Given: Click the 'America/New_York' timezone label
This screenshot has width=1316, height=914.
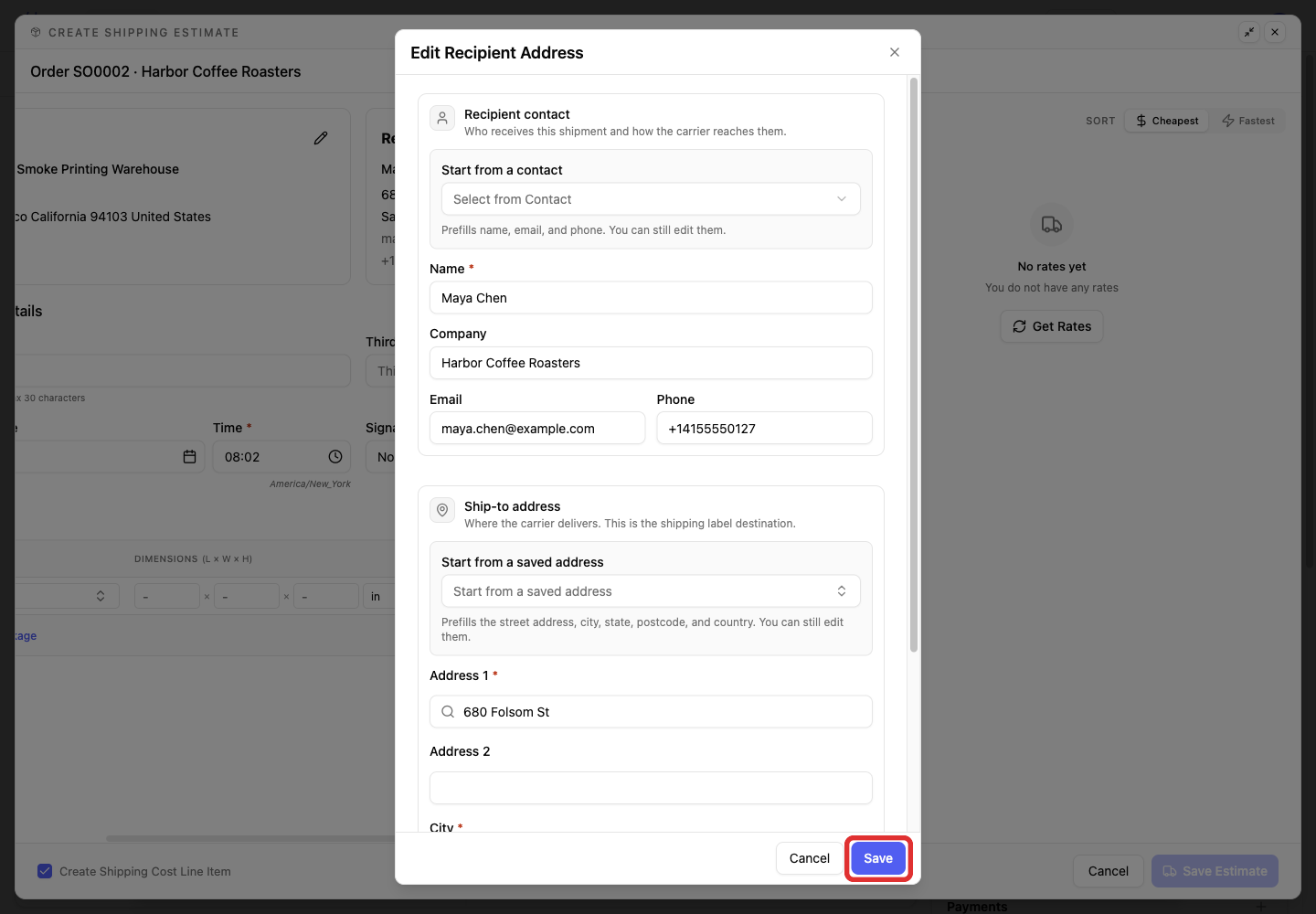Looking at the screenshot, I should tap(310, 484).
